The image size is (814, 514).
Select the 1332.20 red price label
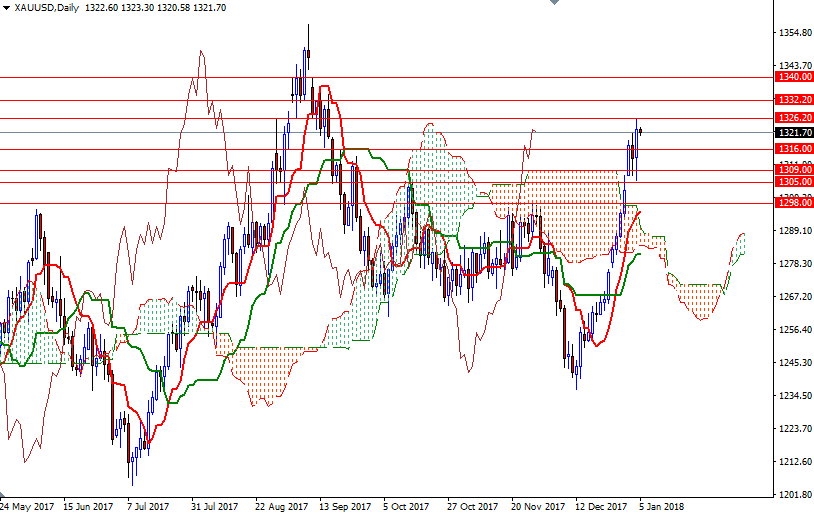794,100
